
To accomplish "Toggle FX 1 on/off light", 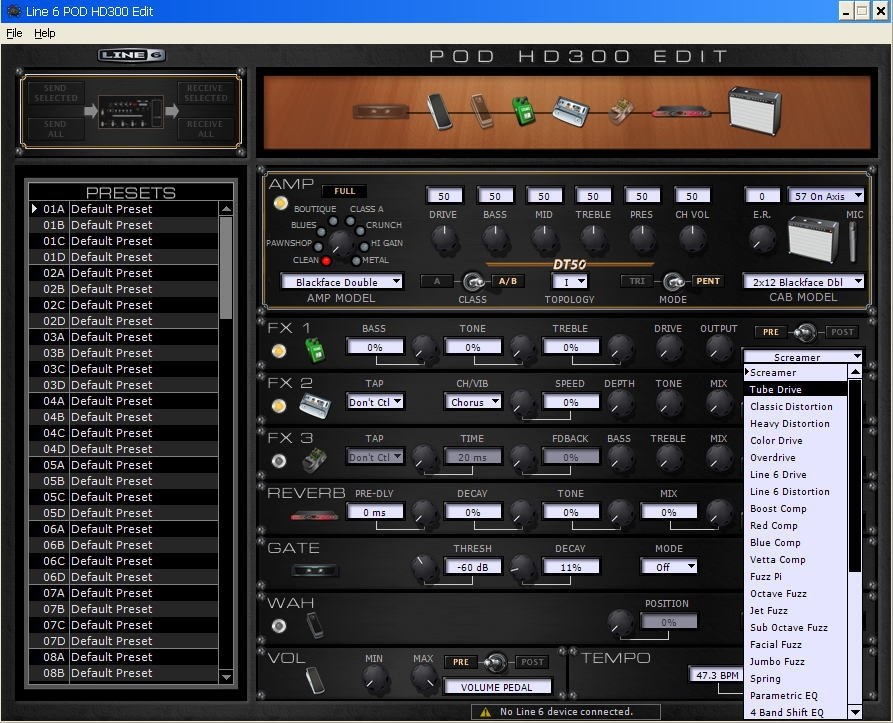I will tap(278, 351).
